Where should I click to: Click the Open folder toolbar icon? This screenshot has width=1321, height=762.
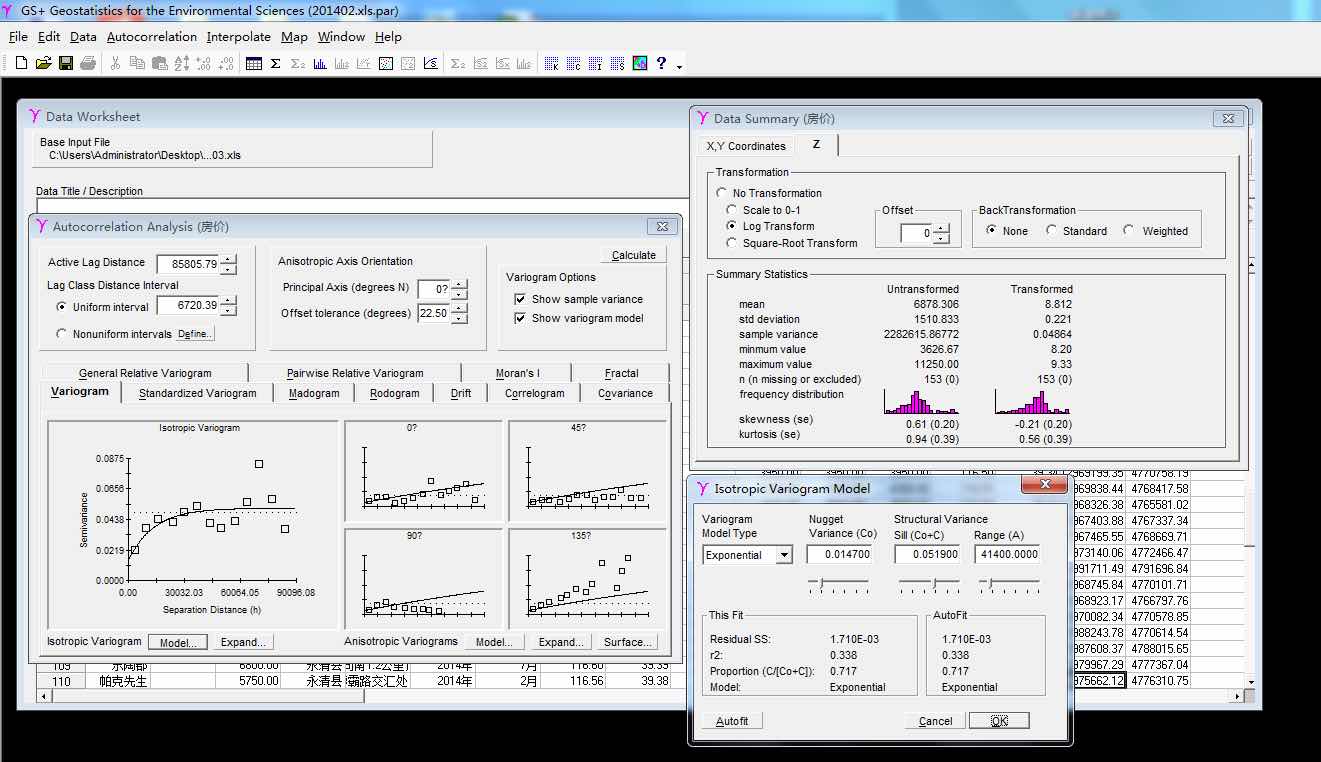click(43, 63)
